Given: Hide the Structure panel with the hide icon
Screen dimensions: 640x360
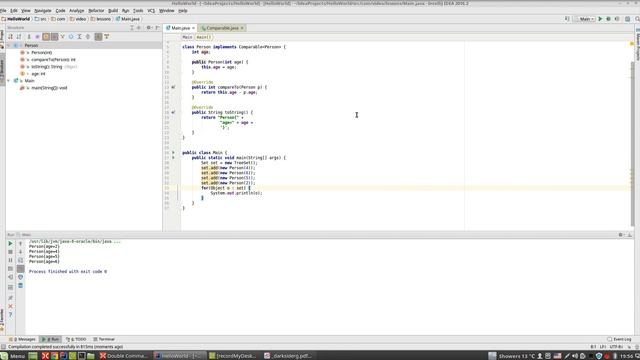Looking at the screenshot, I should [x=158, y=28].
